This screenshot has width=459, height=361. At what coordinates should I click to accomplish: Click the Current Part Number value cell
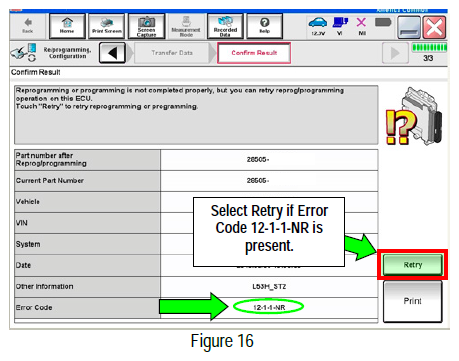pyautogui.click(x=269, y=181)
